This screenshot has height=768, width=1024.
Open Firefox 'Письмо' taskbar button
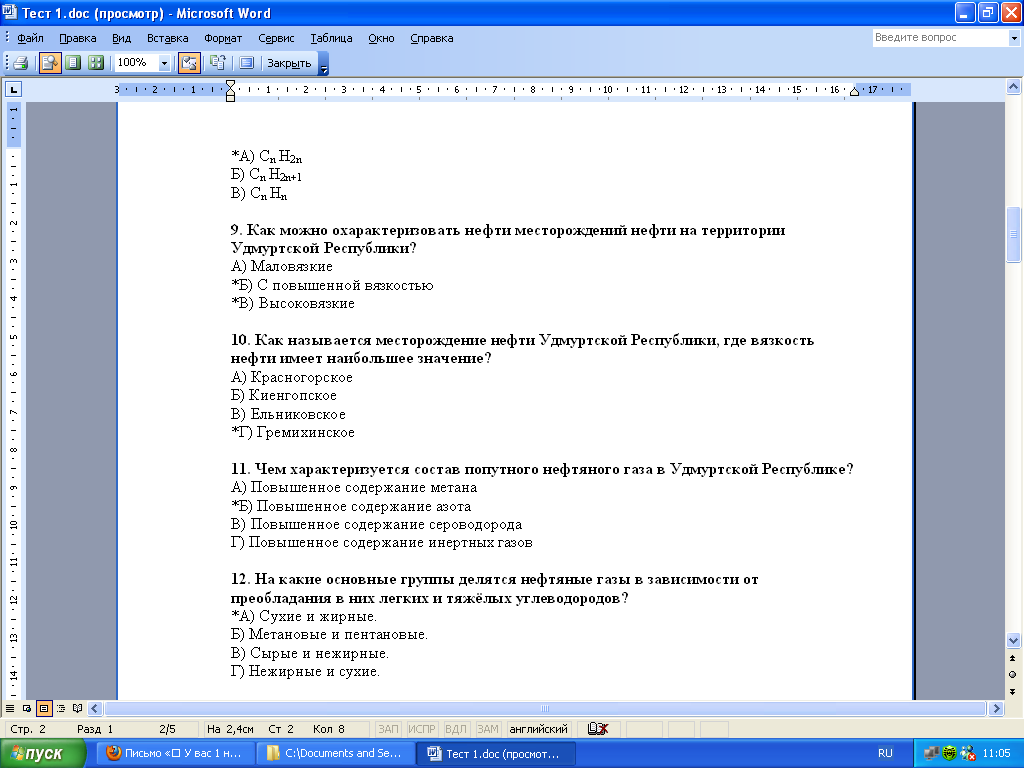coord(176,753)
